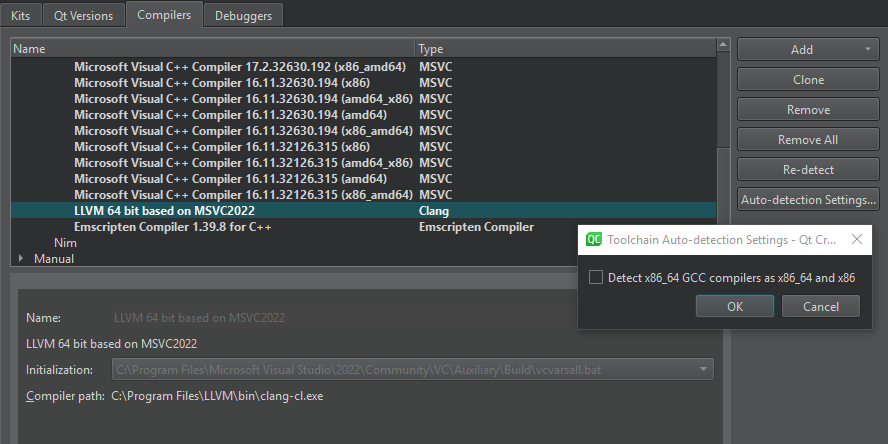Close the Toolchain Auto-detection Settings dialog
Viewport: 888px width, 444px height.
click(857, 240)
